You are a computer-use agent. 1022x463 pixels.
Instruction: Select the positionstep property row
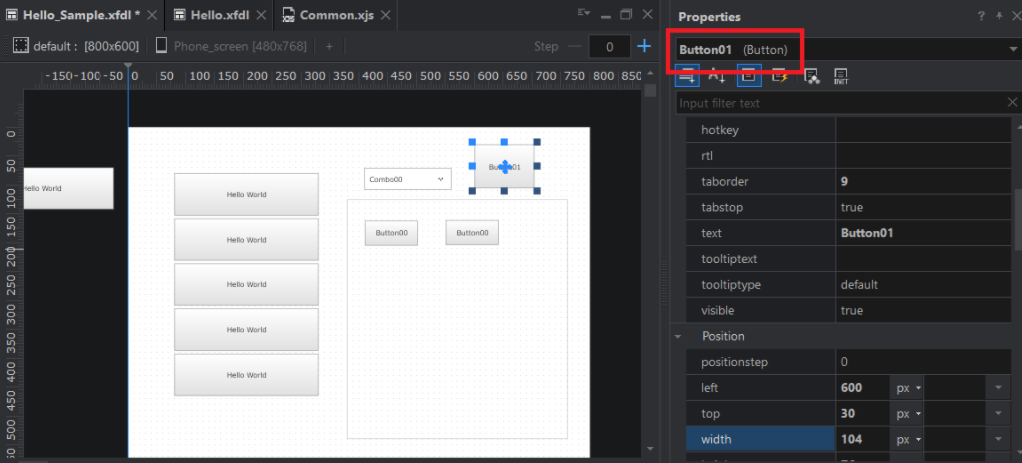(848, 362)
